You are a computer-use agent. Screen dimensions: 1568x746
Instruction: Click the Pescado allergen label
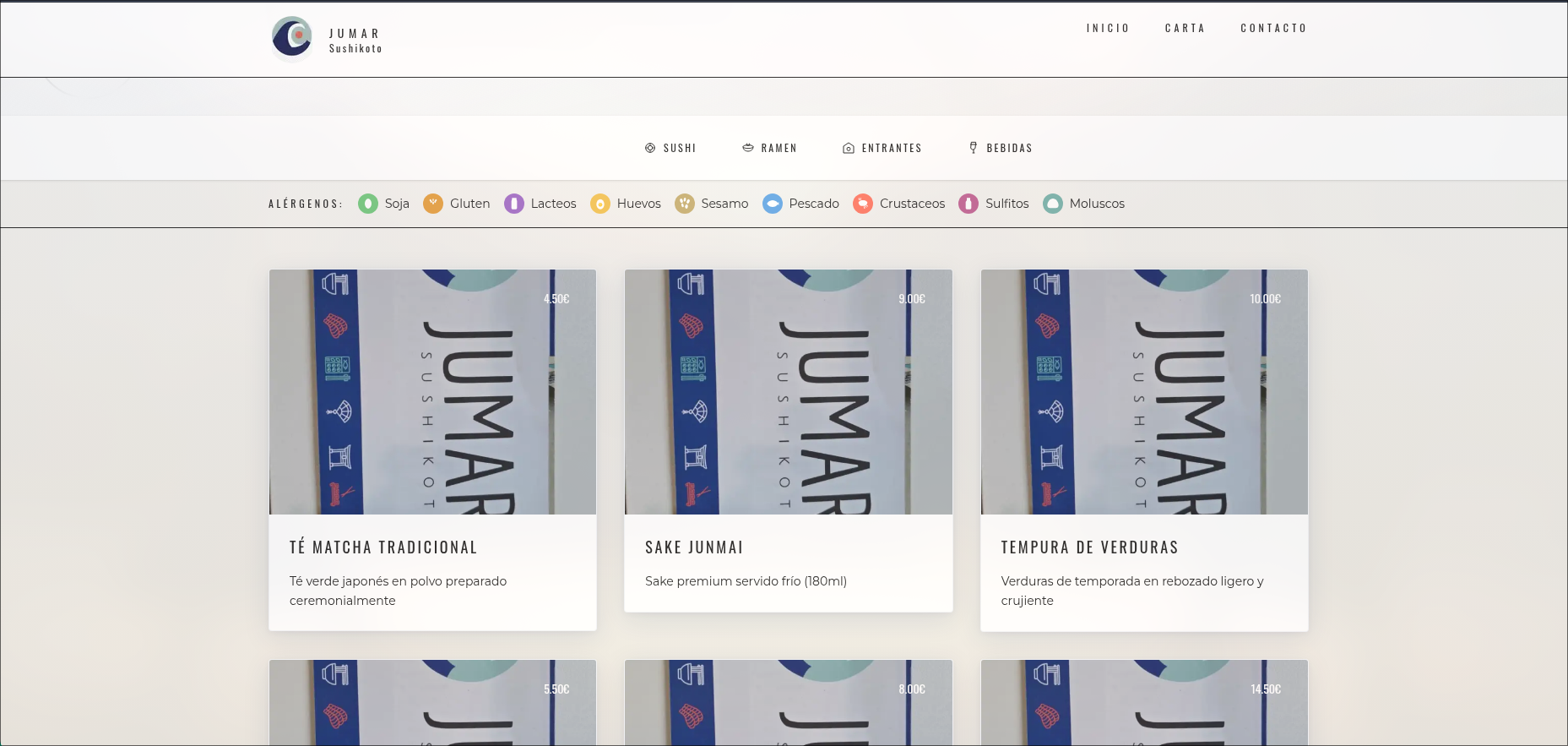[x=814, y=204]
